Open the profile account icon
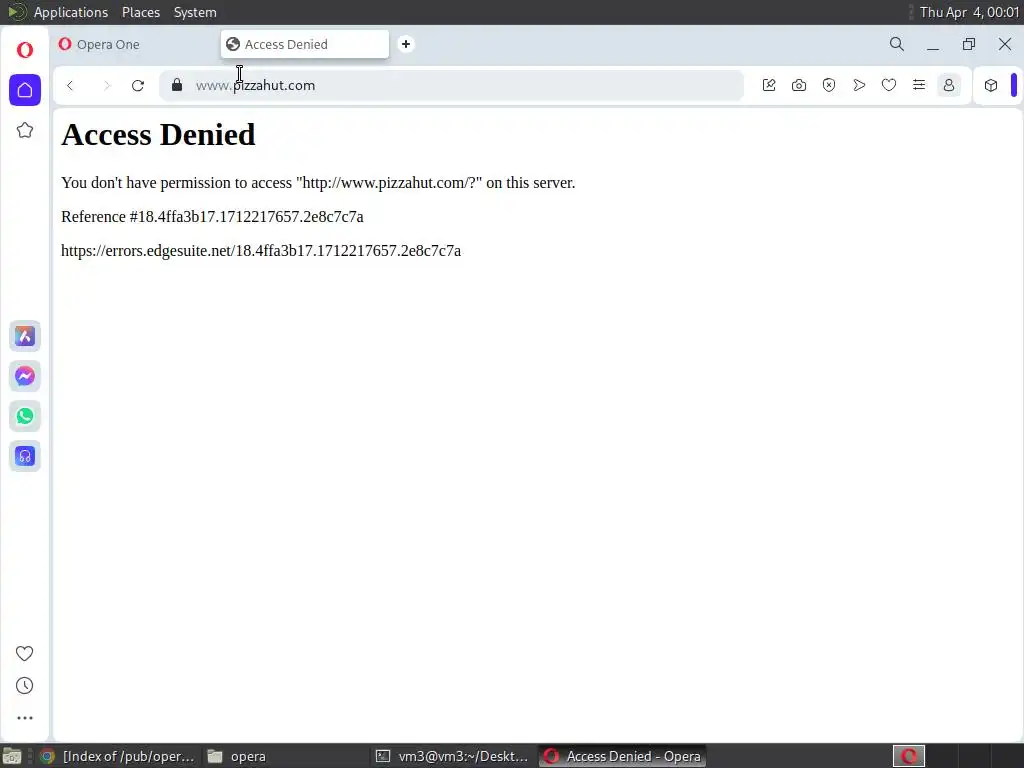 949,85
